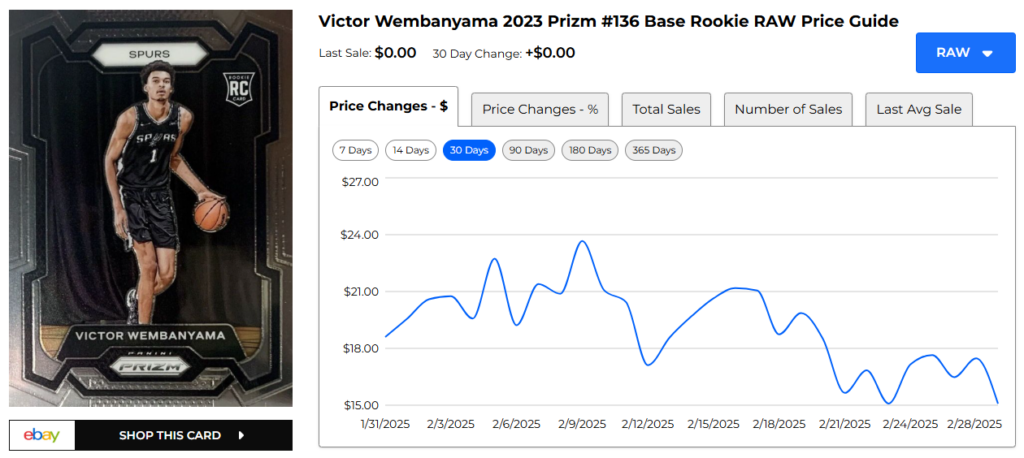Click the 2/9/2025 peak on chart line
Screen dimensions: 1024x458
[582, 241]
